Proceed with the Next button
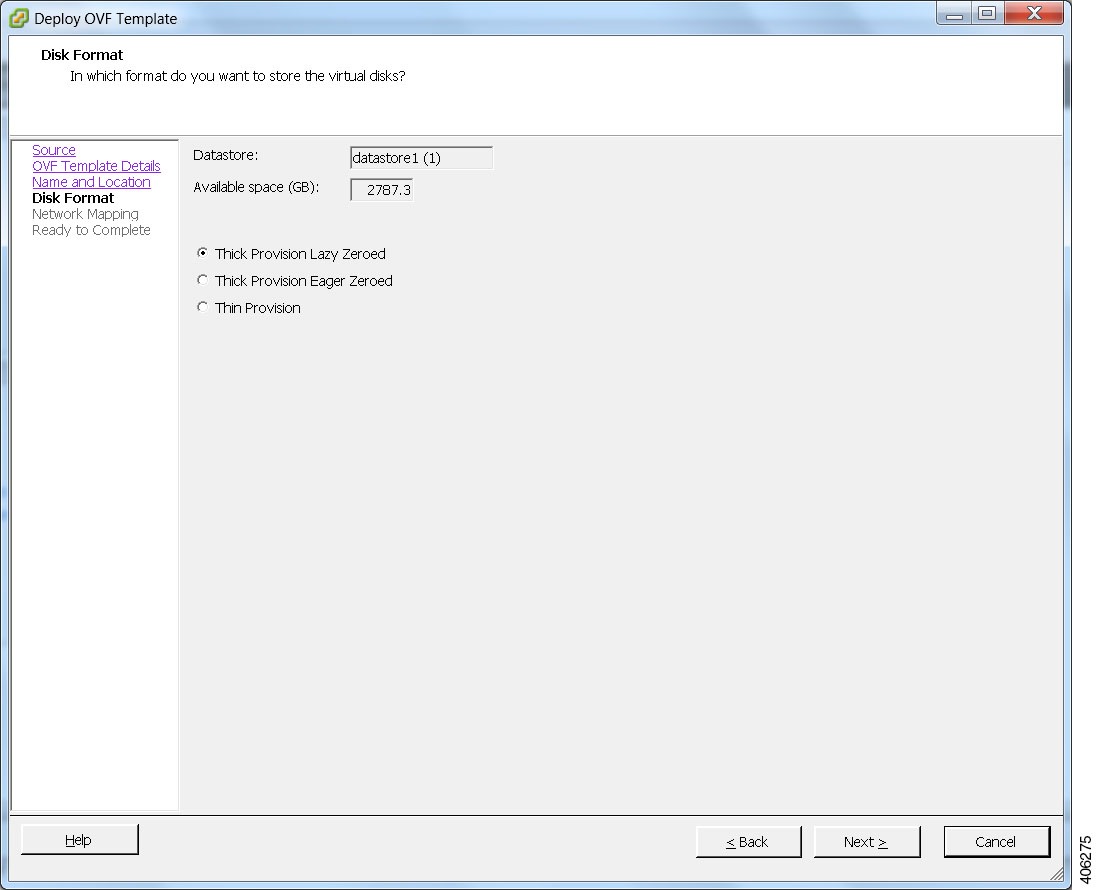1108x890 pixels. (x=867, y=842)
